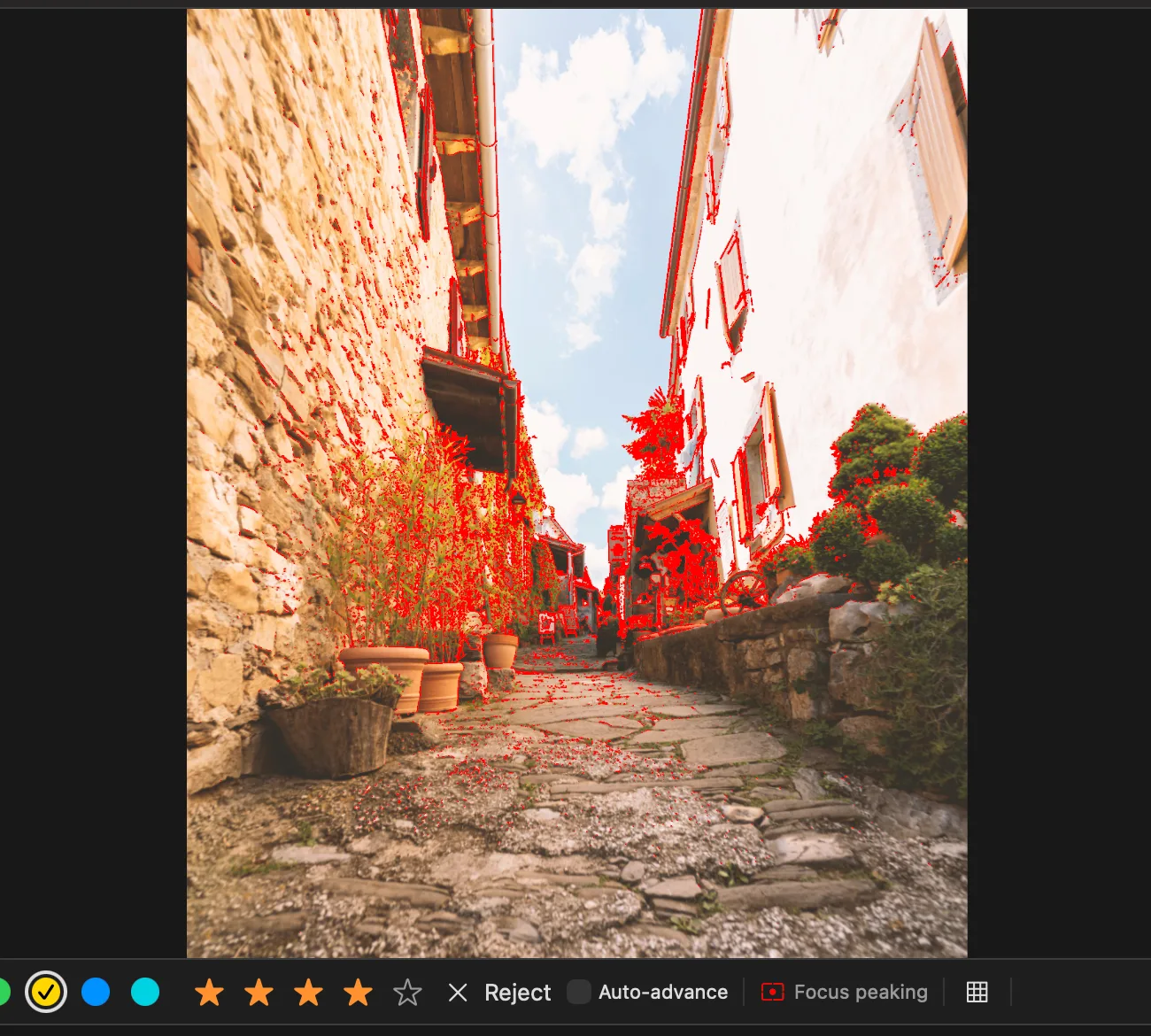Click the alley photo preview
Image resolution: width=1151 pixels, height=1036 pixels.
tap(577, 483)
